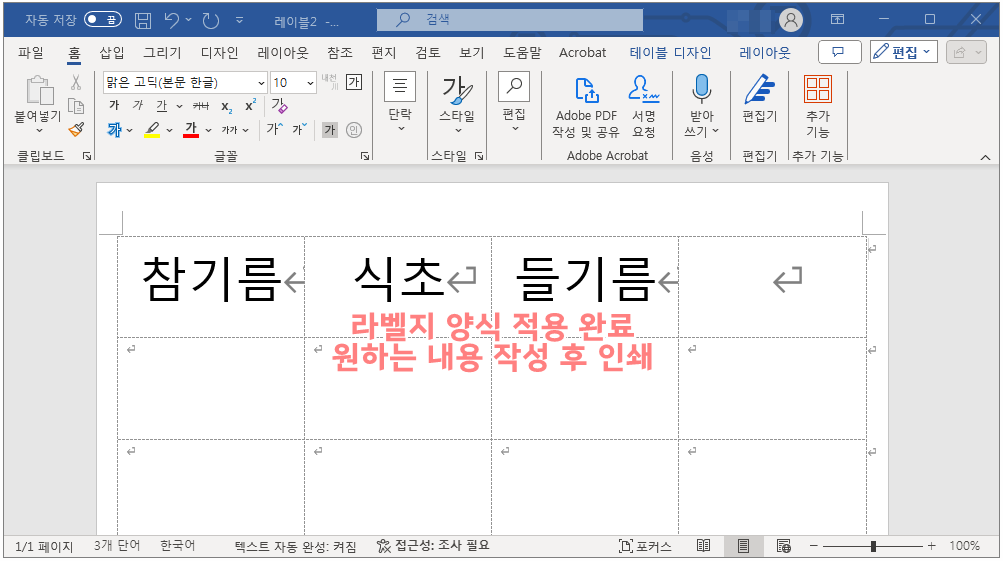Image resolution: width=1003 pixels, height=561 pixels.
Task: Open the 참조 ribbon tab
Action: [340, 52]
